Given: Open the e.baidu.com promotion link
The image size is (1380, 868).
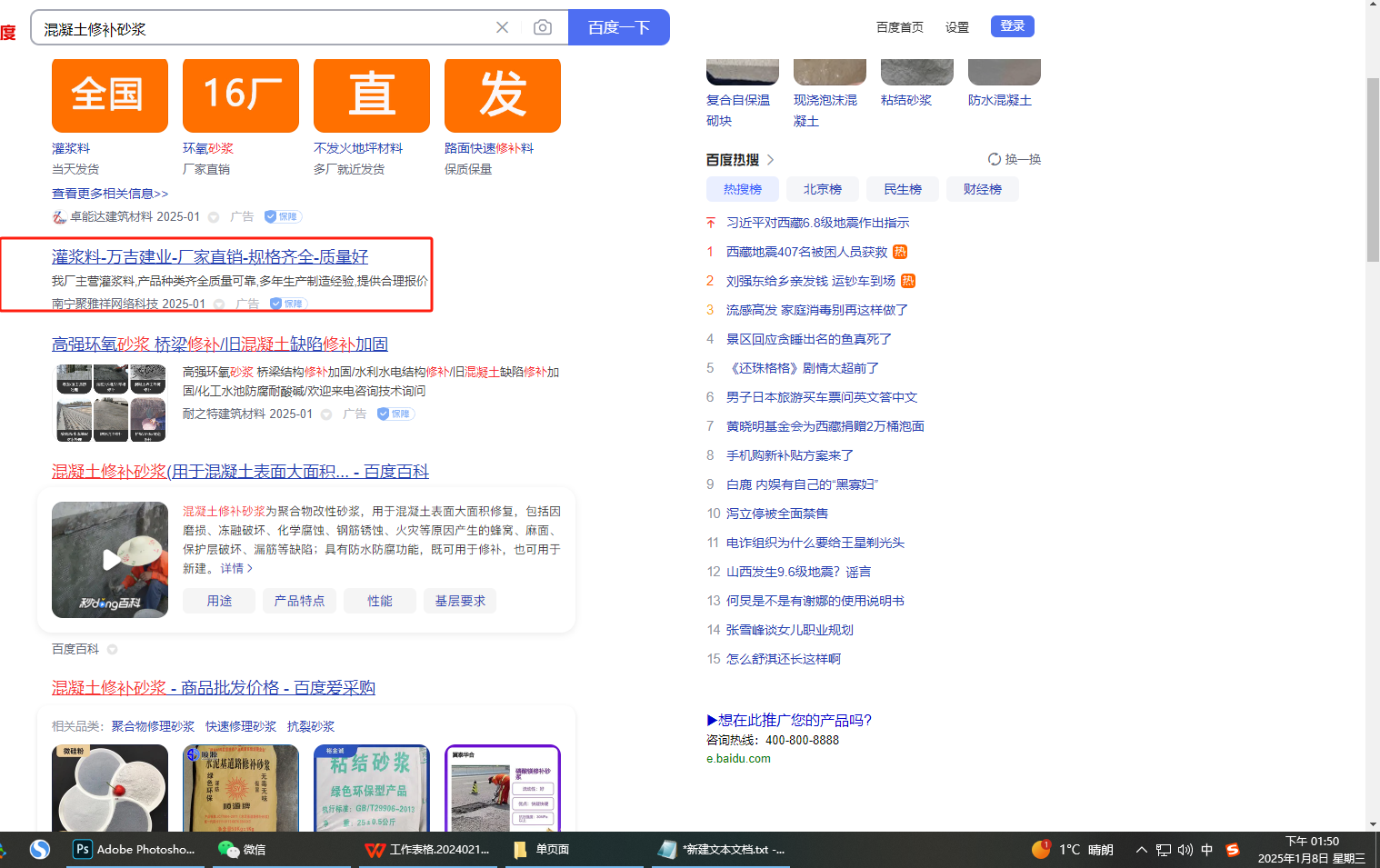Looking at the screenshot, I should (x=738, y=759).
